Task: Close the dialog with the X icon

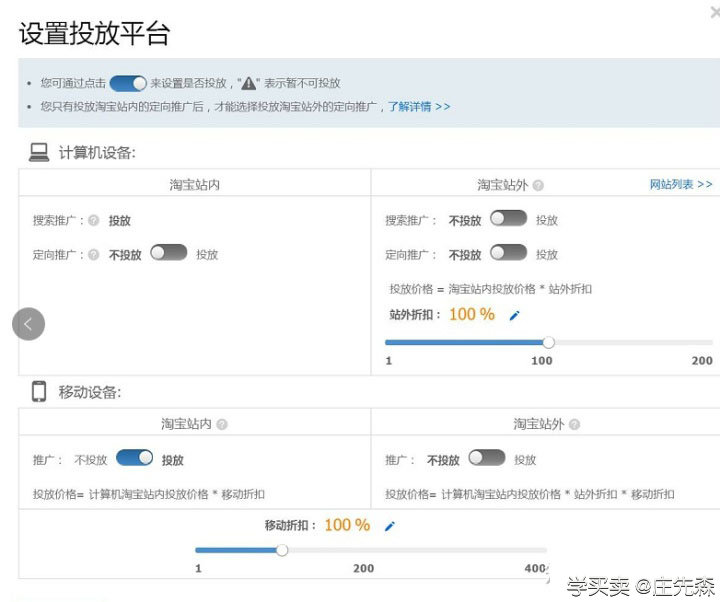Action: pyautogui.click(x=715, y=12)
